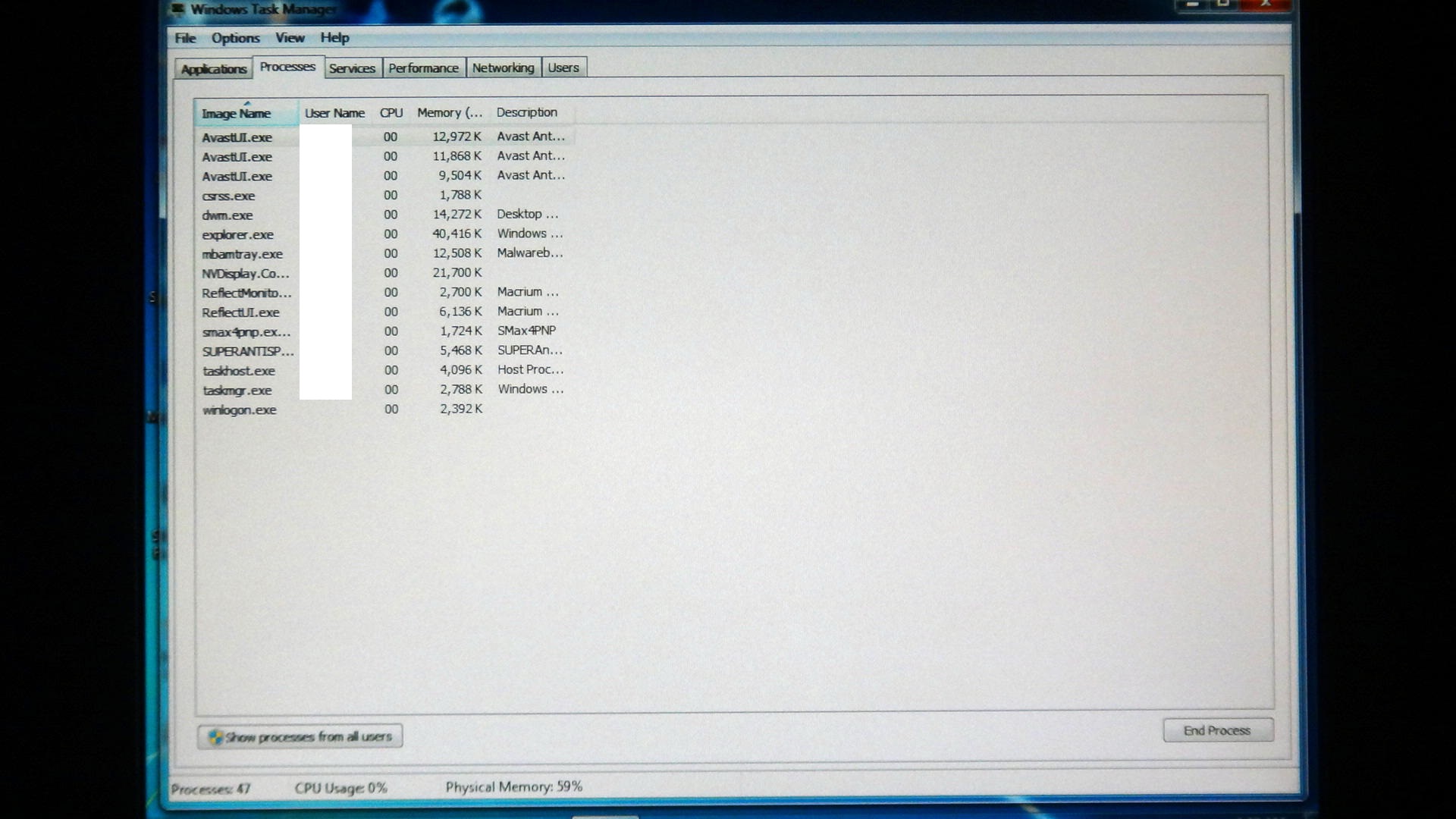Click the CPU Usage: 0% status entry

341,788
